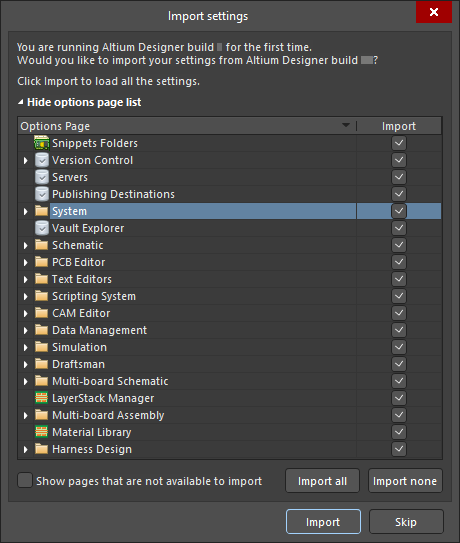Disable import for Simulation
Image resolution: width=460 pixels, height=543 pixels.
(x=399, y=347)
